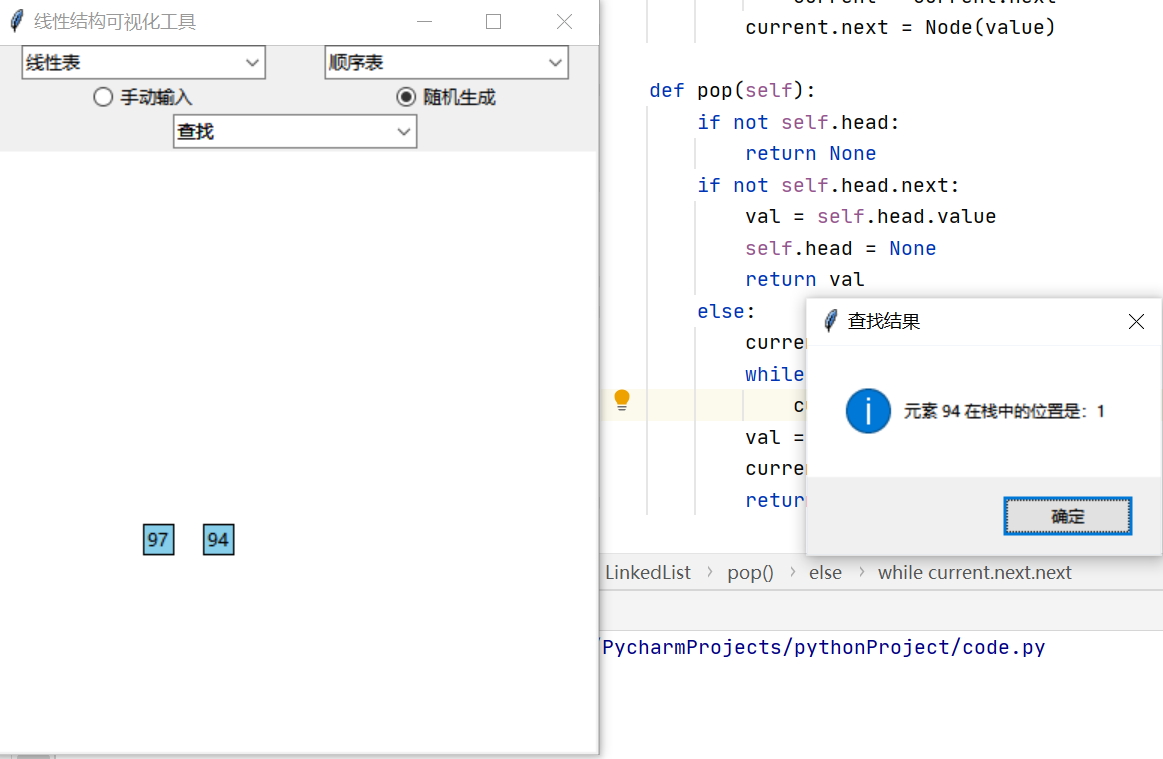Close the 线性结构可视化工具 window
Screen dimensions: 1163x759
tap(564, 22)
